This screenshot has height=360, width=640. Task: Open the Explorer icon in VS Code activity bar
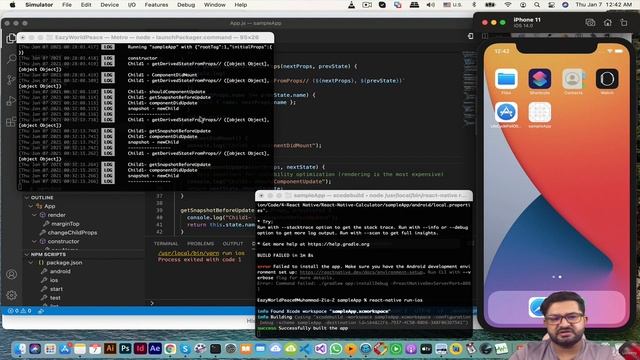coord(11,38)
